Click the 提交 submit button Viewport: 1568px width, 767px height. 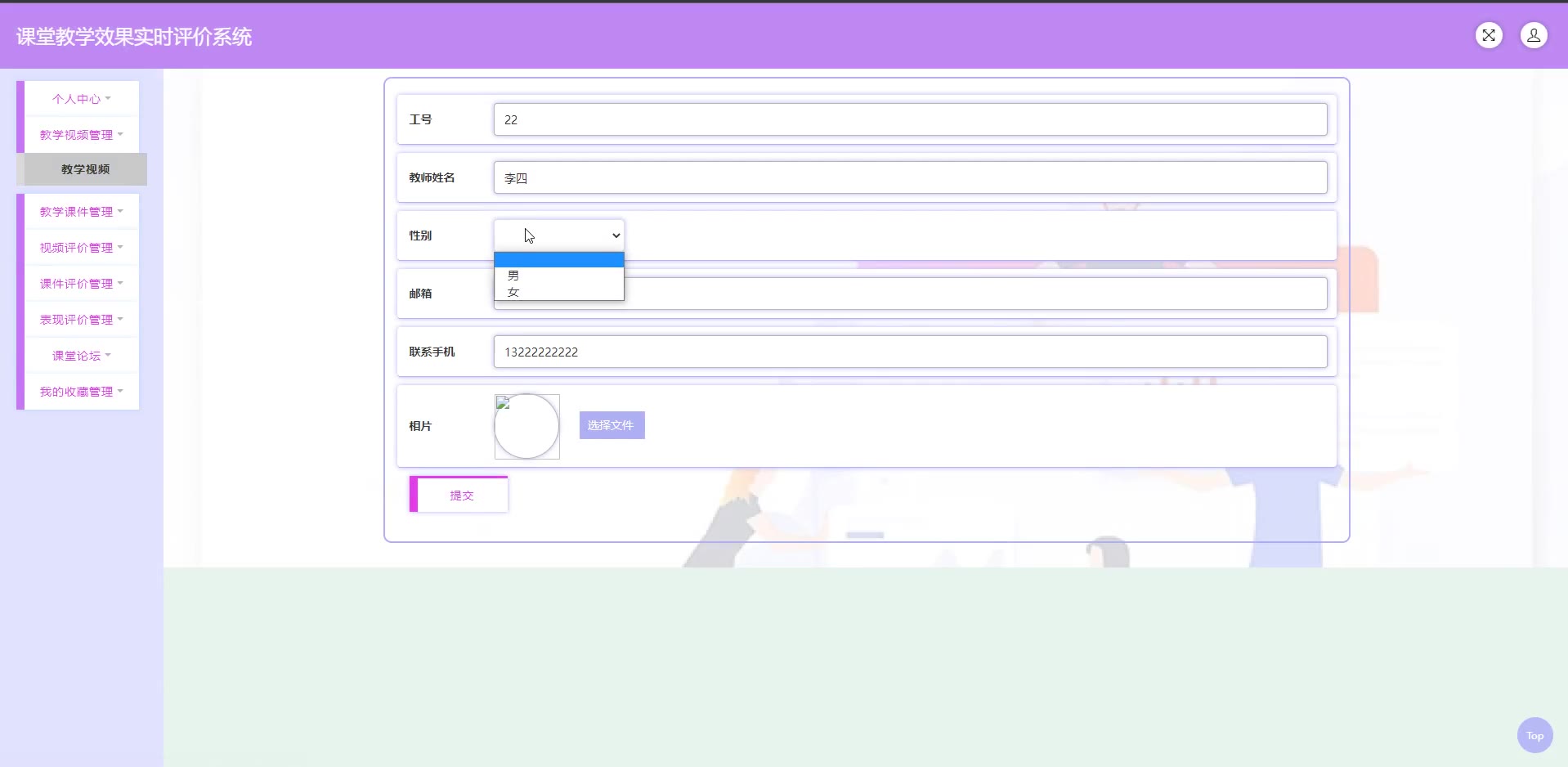459,495
